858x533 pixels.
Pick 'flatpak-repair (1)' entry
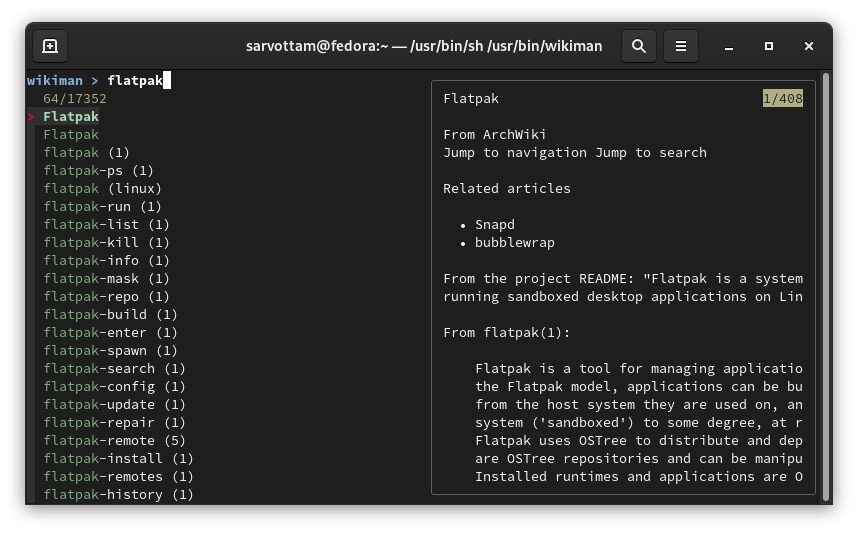coord(114,423)
